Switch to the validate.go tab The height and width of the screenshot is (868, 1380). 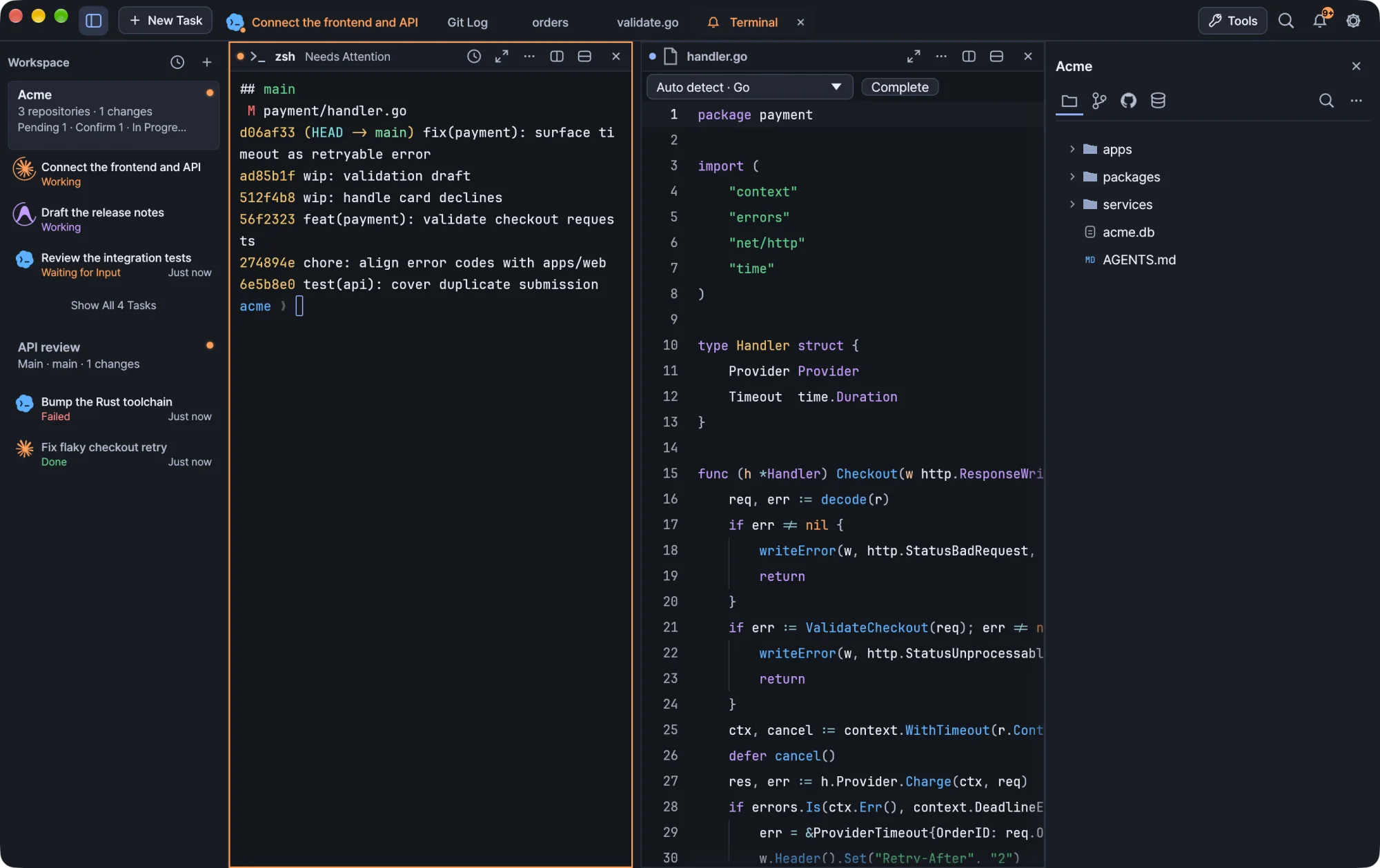point(647,22)
